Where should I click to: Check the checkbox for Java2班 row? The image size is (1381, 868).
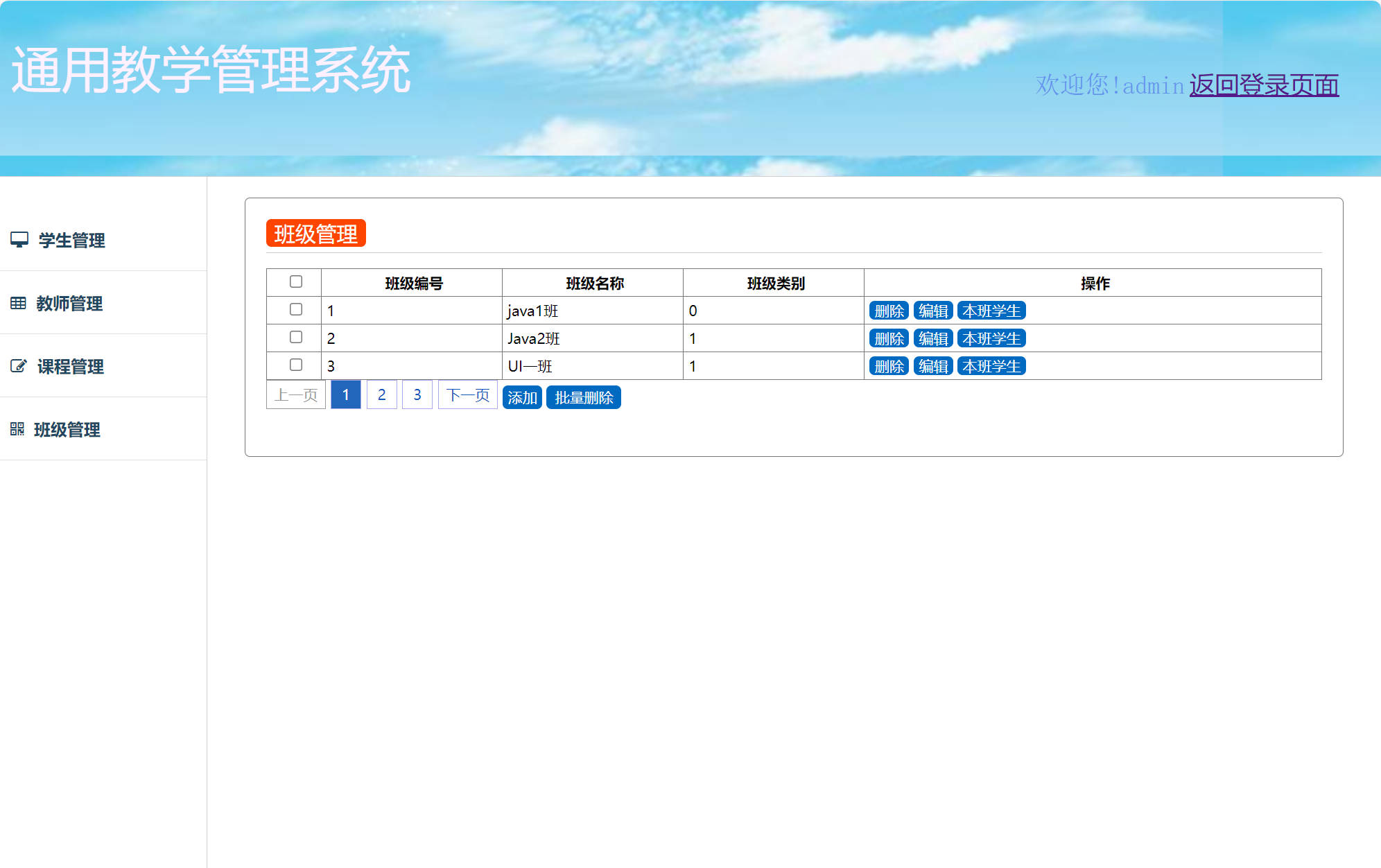pyautogui.click(x=296, y=336)
